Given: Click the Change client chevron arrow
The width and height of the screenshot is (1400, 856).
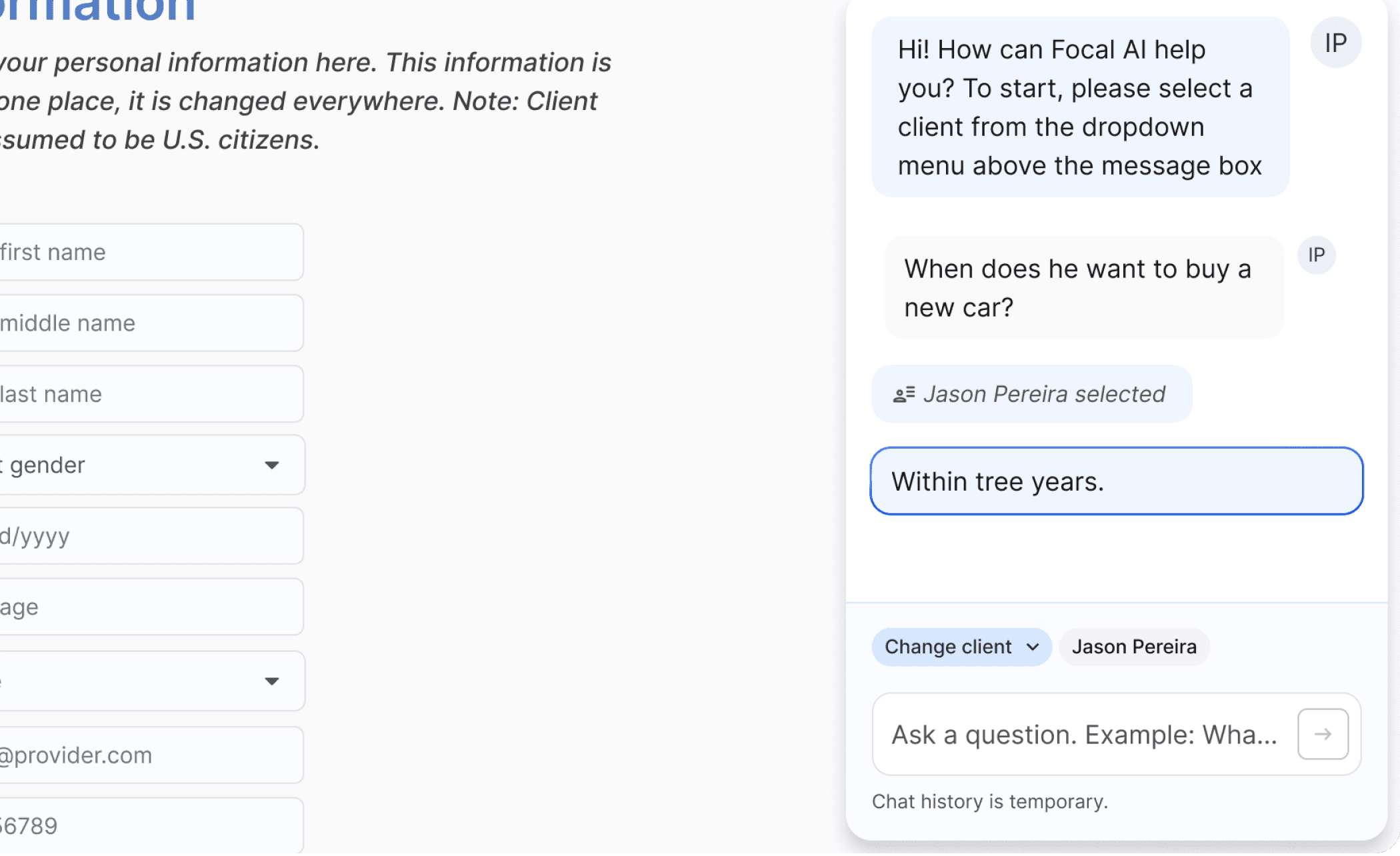Looking at the screenshot, I should pos(1033,647).
